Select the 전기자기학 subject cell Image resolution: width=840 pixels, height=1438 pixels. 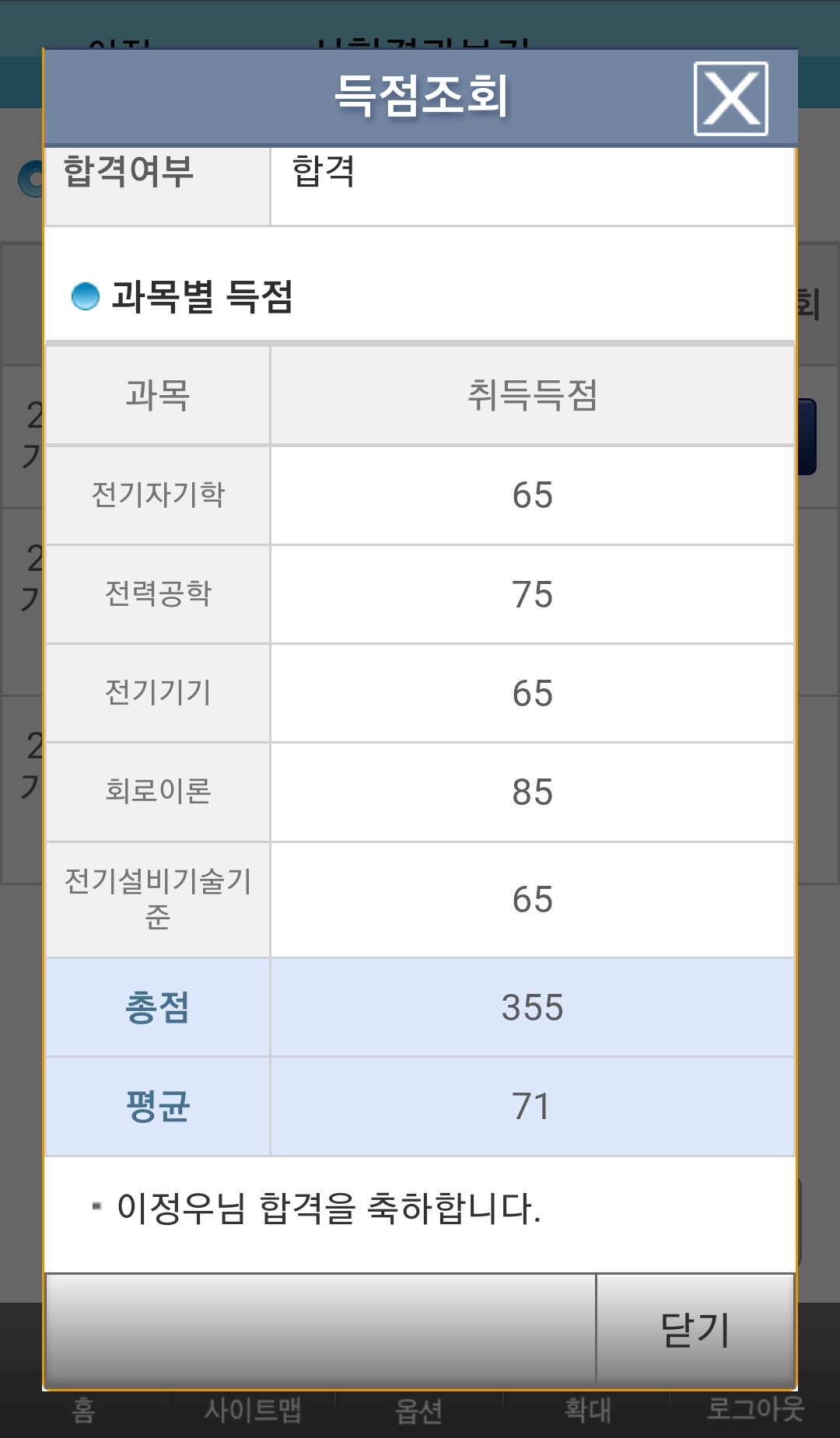[x=158, y=495]
